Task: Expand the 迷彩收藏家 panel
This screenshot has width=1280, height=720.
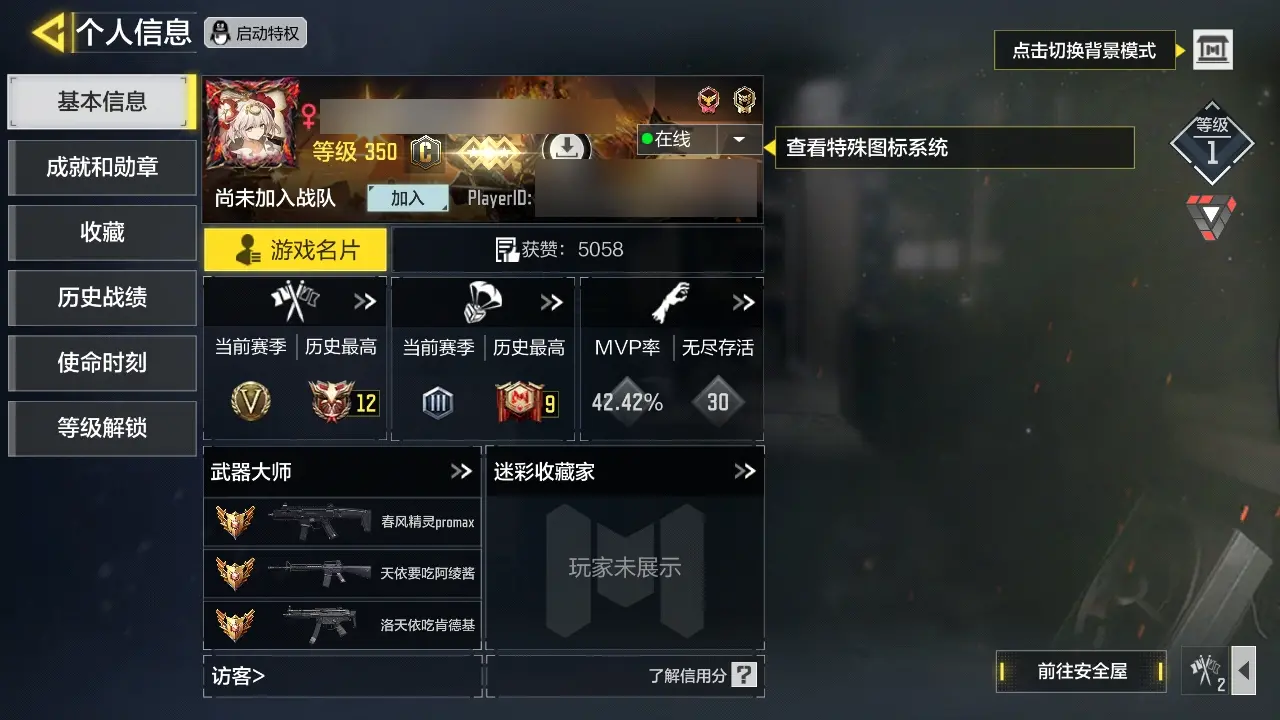Action: pos(745,471)
